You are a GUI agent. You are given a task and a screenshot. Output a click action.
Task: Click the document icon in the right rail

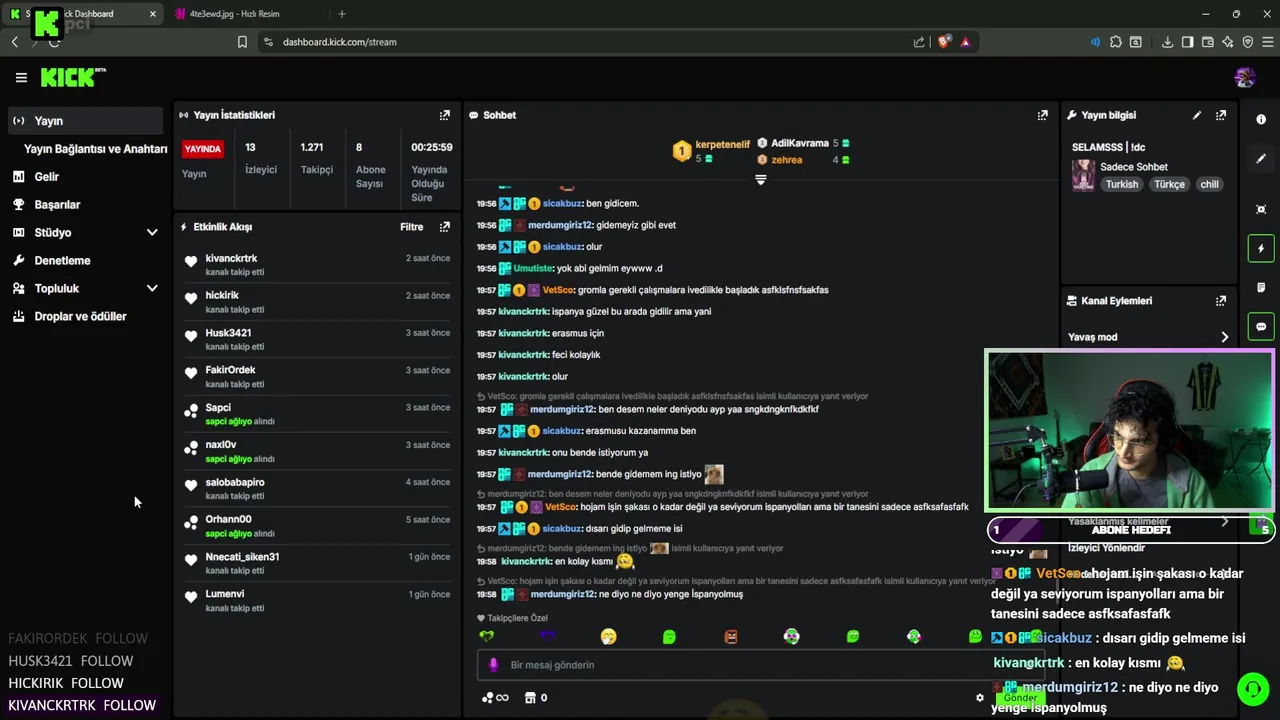pos(1261,287)
